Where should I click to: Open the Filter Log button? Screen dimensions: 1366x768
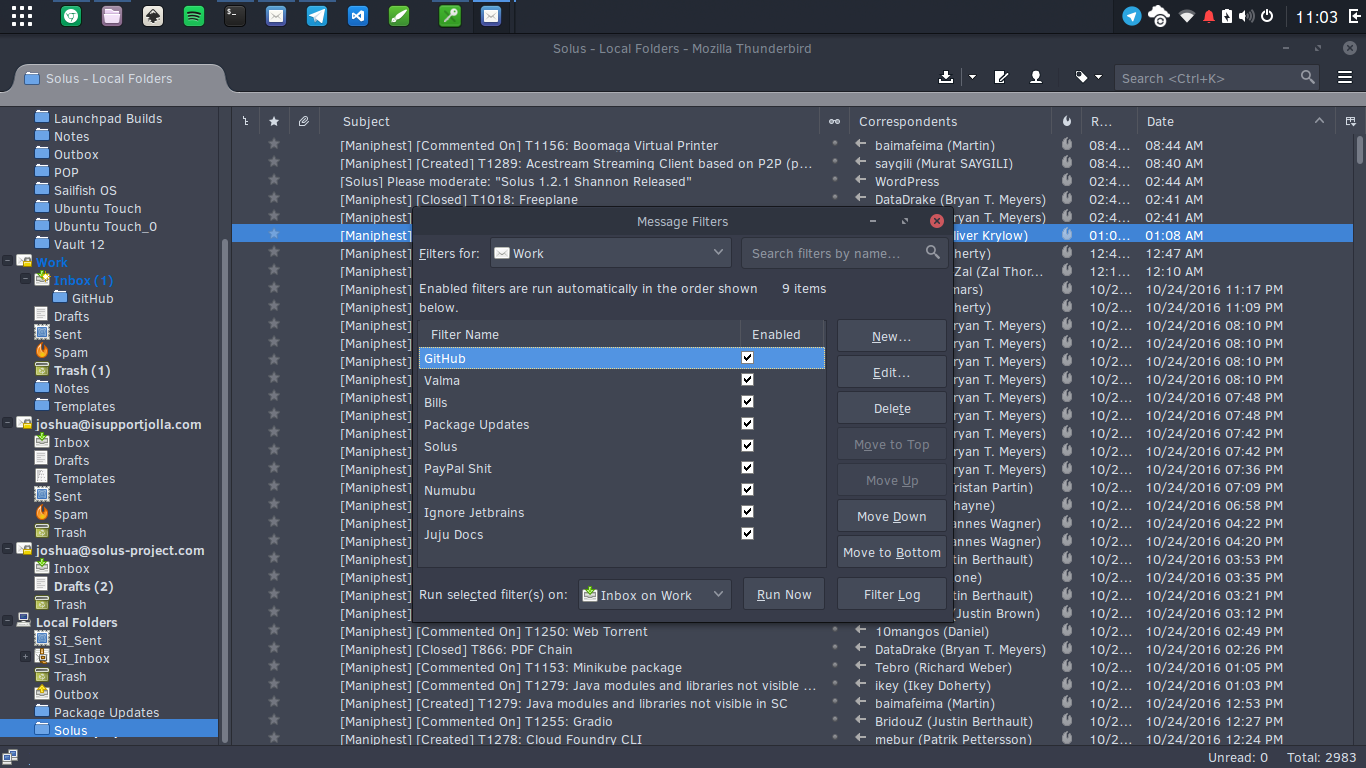click(x=891, y=594)
